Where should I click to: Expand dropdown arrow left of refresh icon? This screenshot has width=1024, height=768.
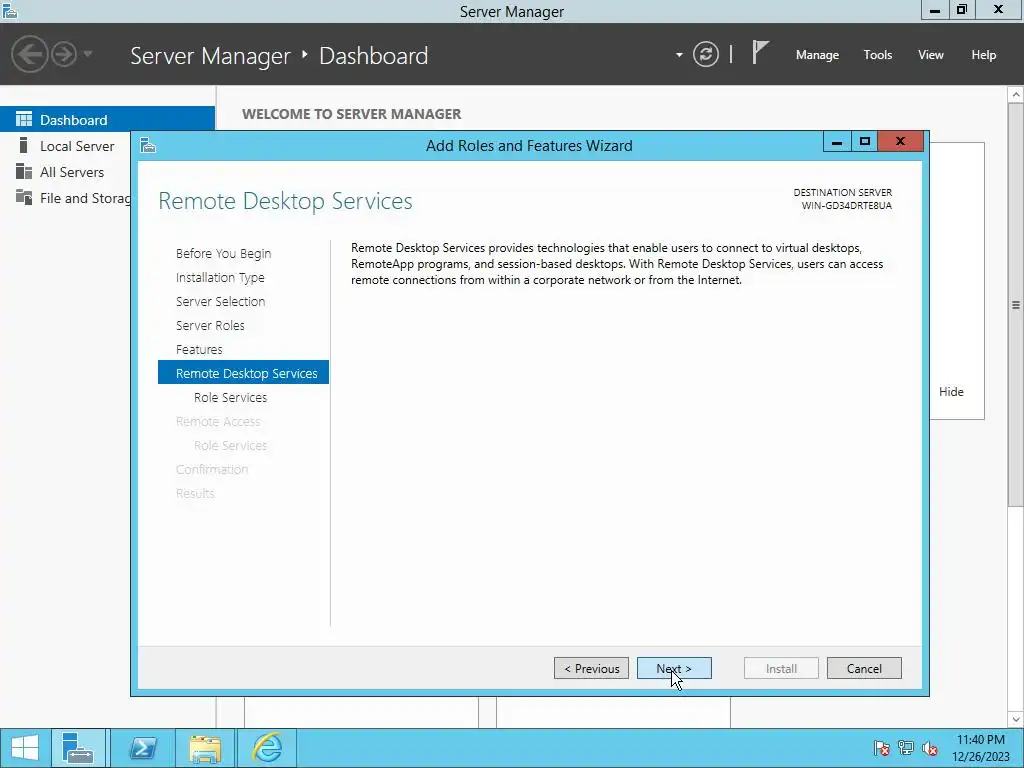coord(679,55)
